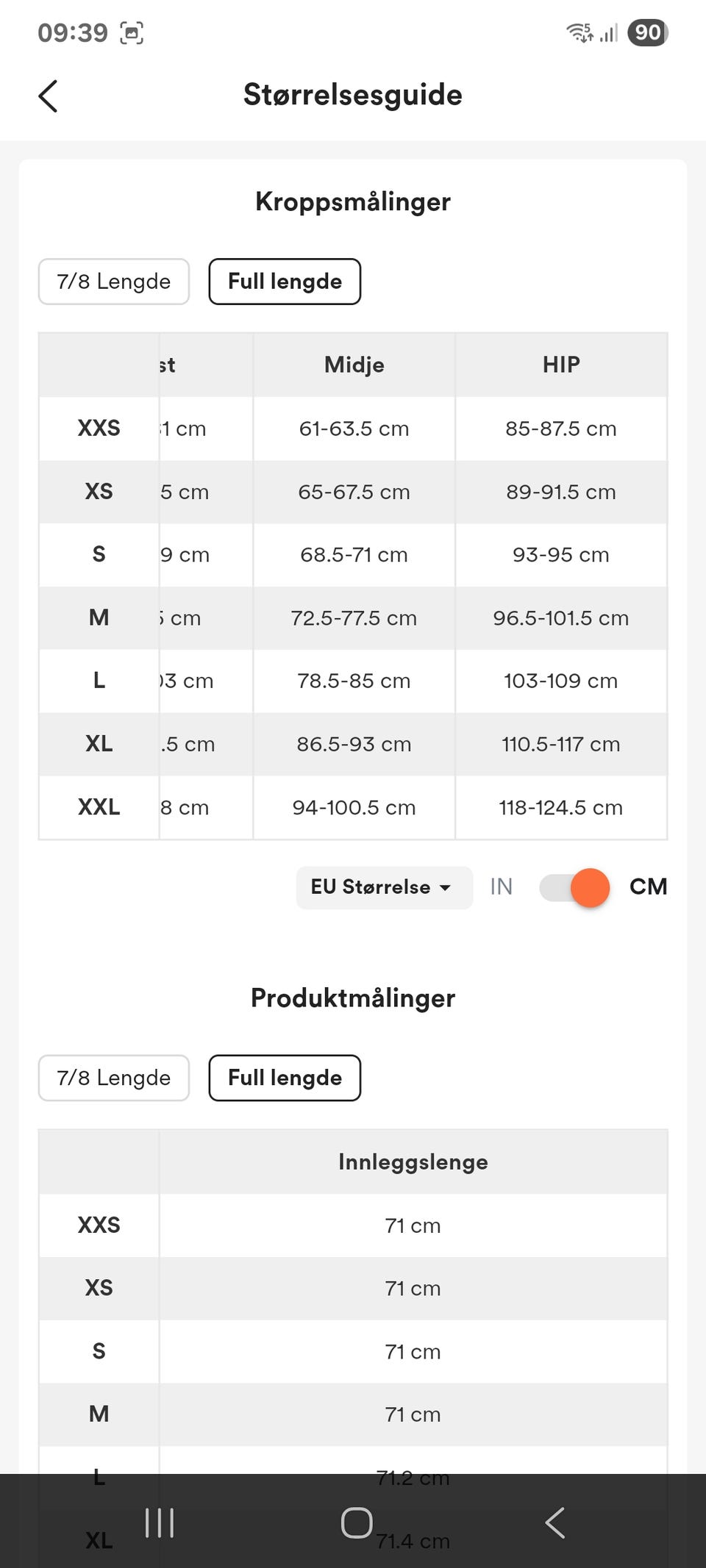Tap the Innleggslenge column header
Screen dimensions: 706x1568
(413, 1161)
